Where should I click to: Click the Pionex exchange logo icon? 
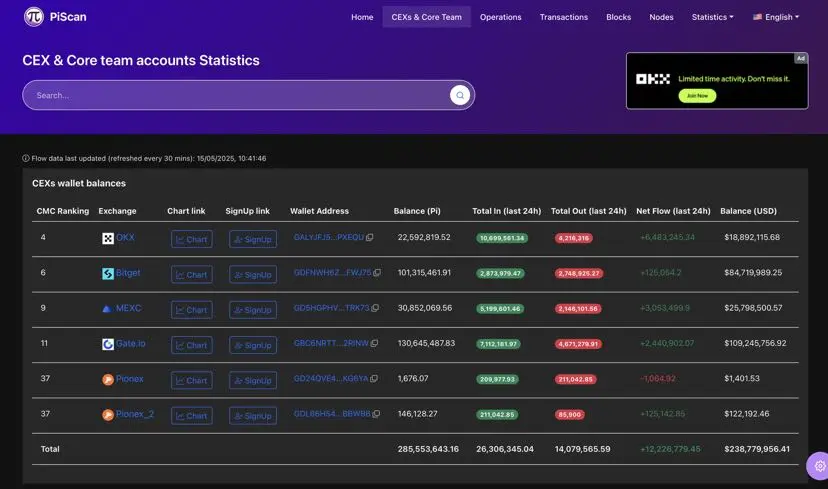pos(108,380)
